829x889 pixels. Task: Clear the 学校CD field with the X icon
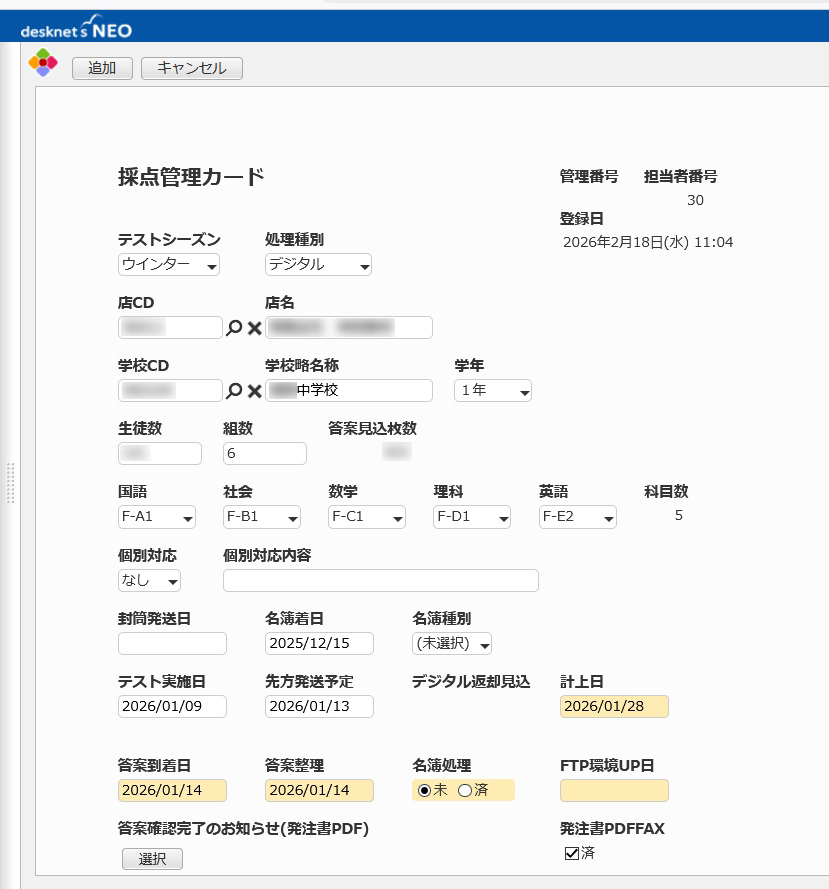[x=254, y=391]
